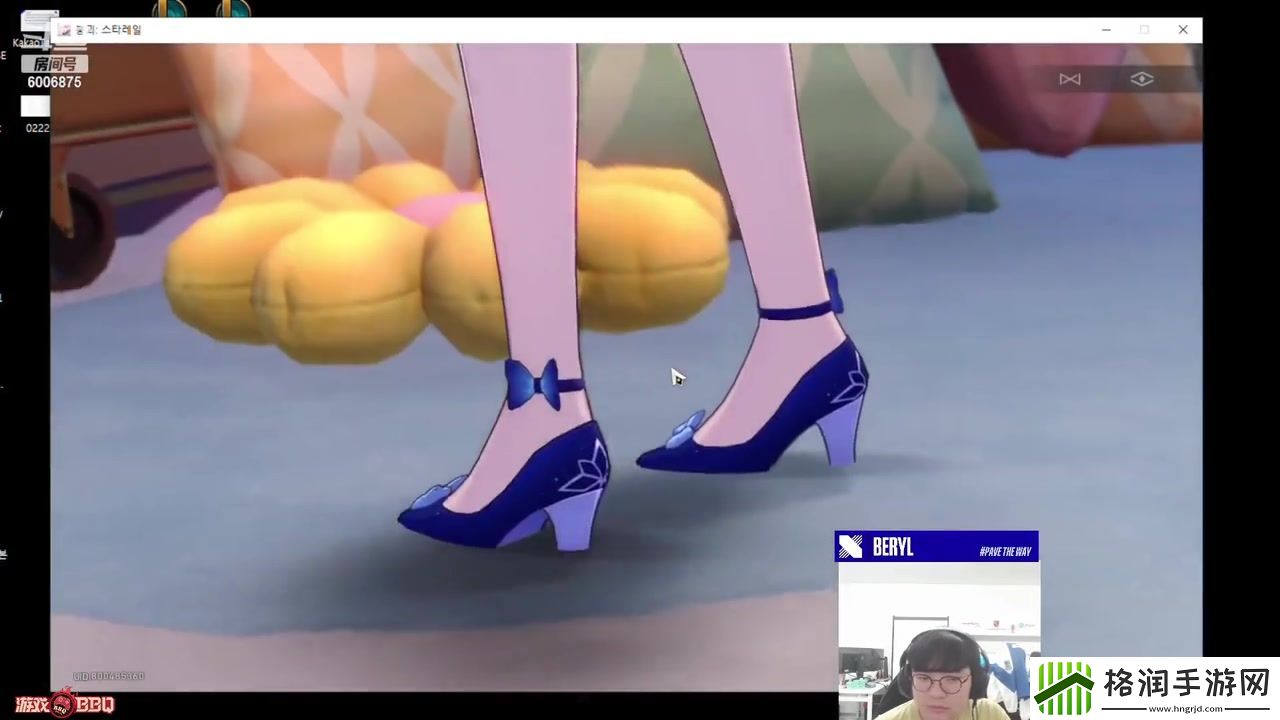Close the 스타레일 game window
The width and height of the screenshot is (1280, 720).
point(1183,30)
